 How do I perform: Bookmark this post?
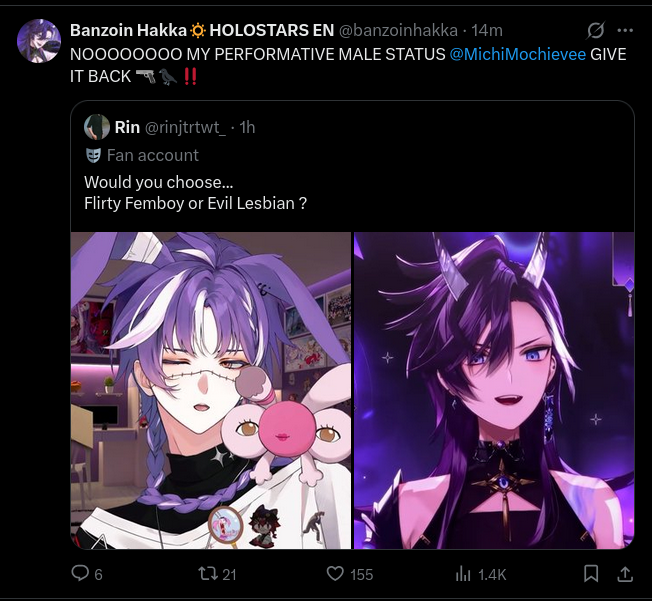click(x=591, y=574)
